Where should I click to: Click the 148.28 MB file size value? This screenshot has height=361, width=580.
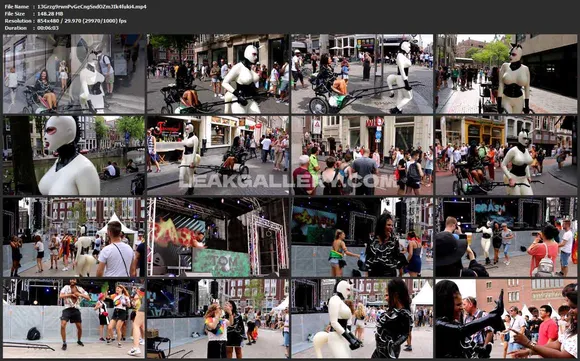tap(50, 14)
